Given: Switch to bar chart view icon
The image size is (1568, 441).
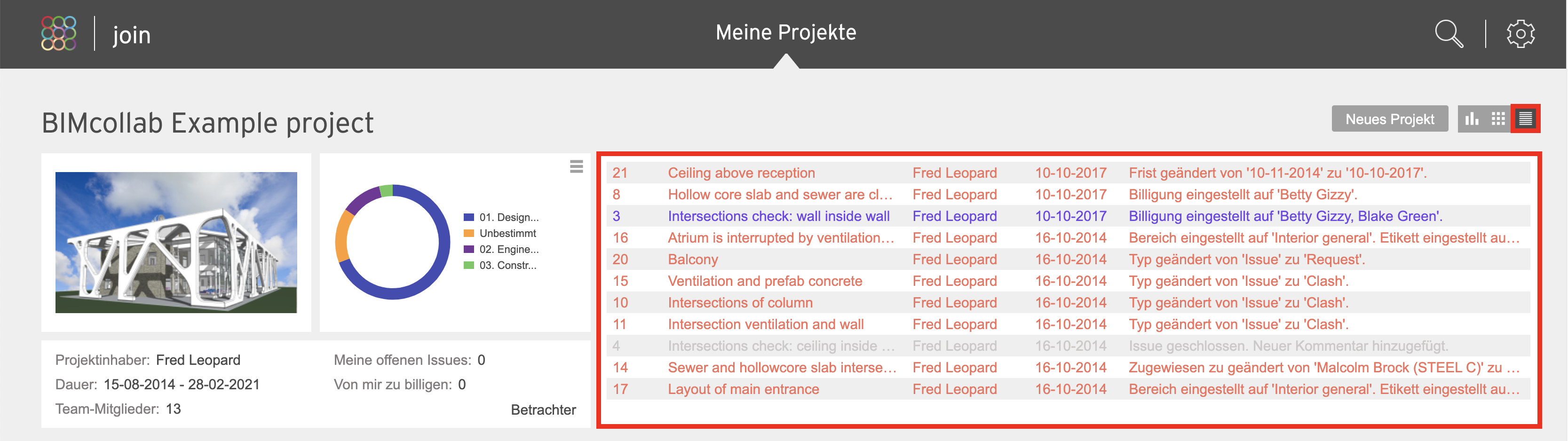Looking at the screenshot, I should click(1472, 118).
